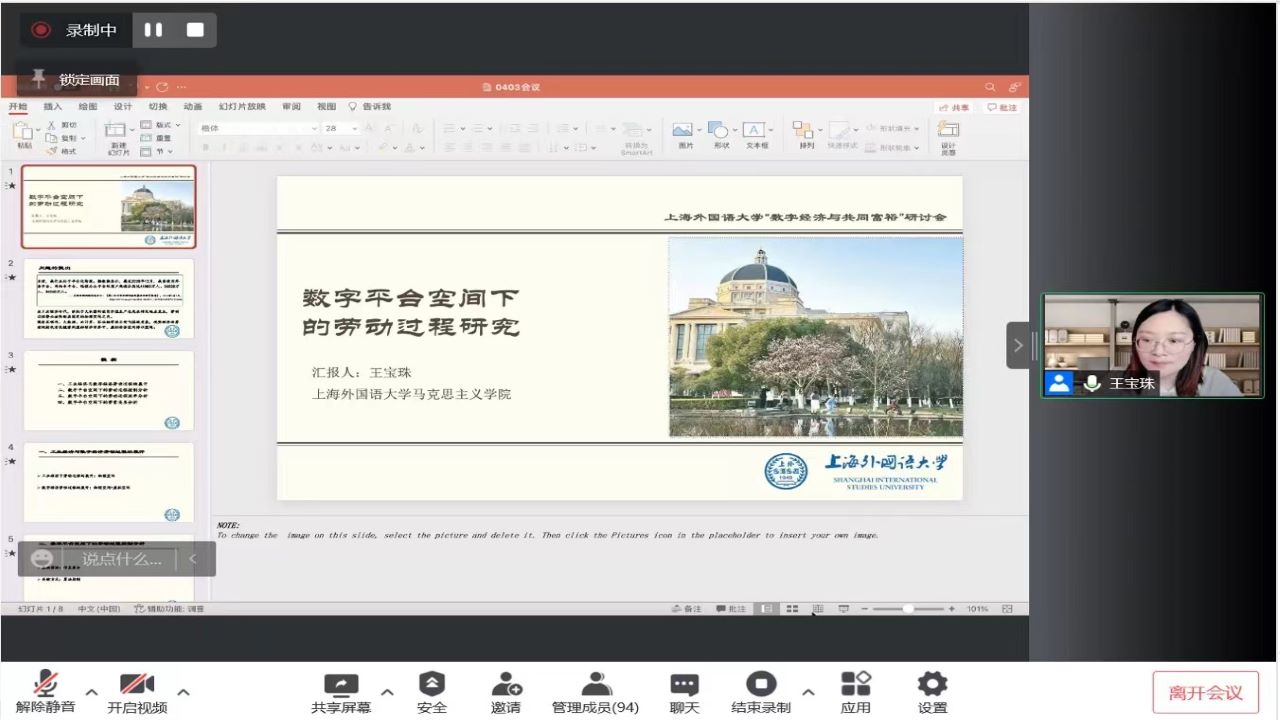Collapse the participant video side panel arrow

pyautogui.click(x=1018, y=346)
